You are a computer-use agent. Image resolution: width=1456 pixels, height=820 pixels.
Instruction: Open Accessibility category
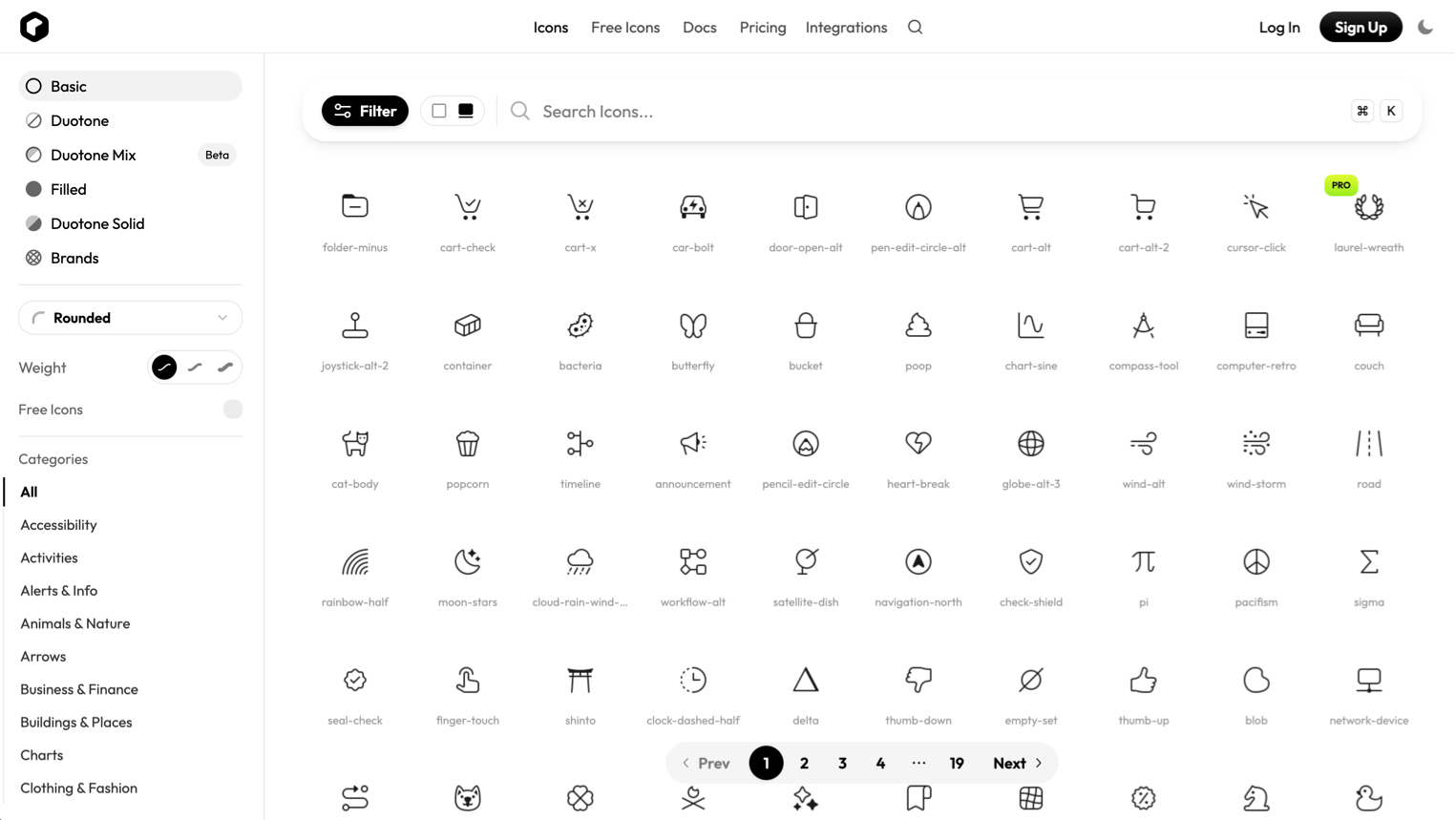point(58,525)
